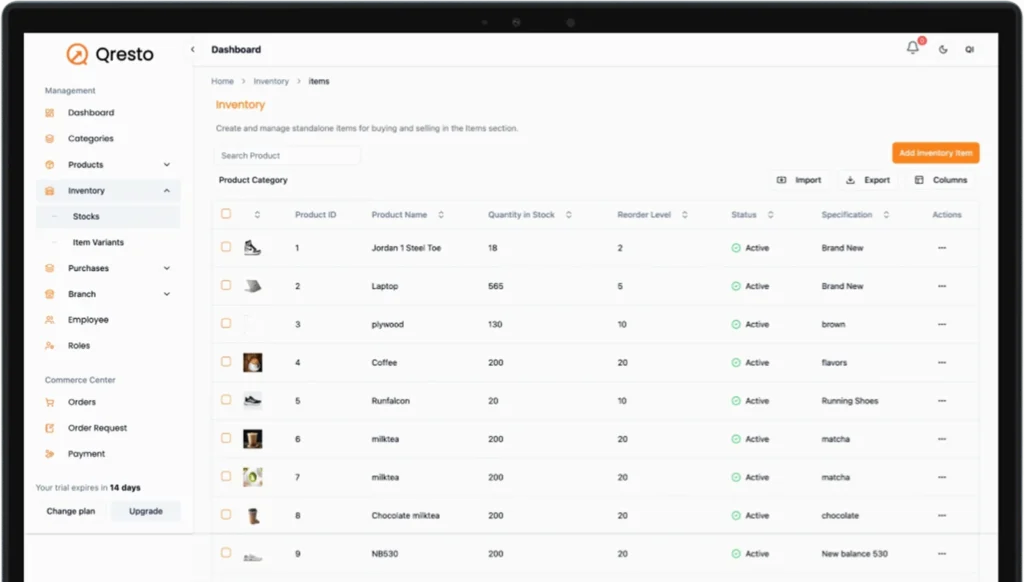This screenshot has height=582, width=1024.
Task: Click the Import button
Action: click(x=799, y=180)
